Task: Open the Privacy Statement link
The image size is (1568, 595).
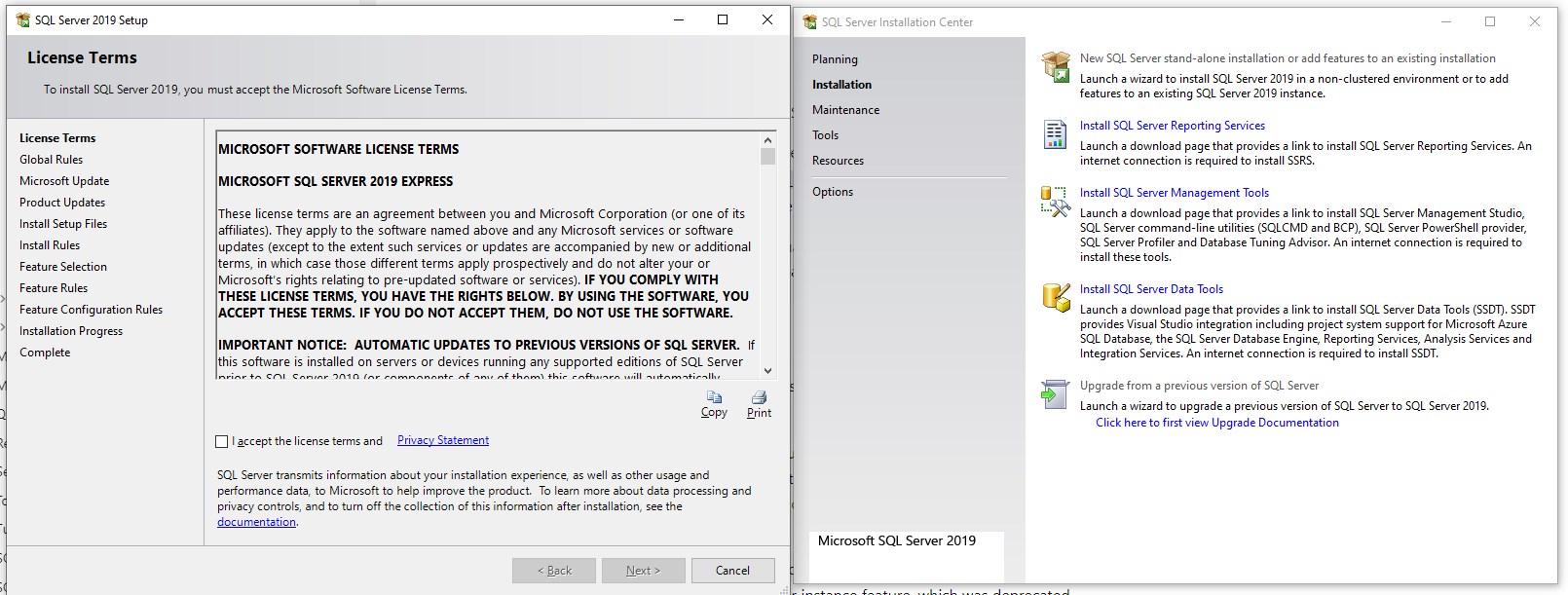Action: pyautogui.click(x=443, y=440)
